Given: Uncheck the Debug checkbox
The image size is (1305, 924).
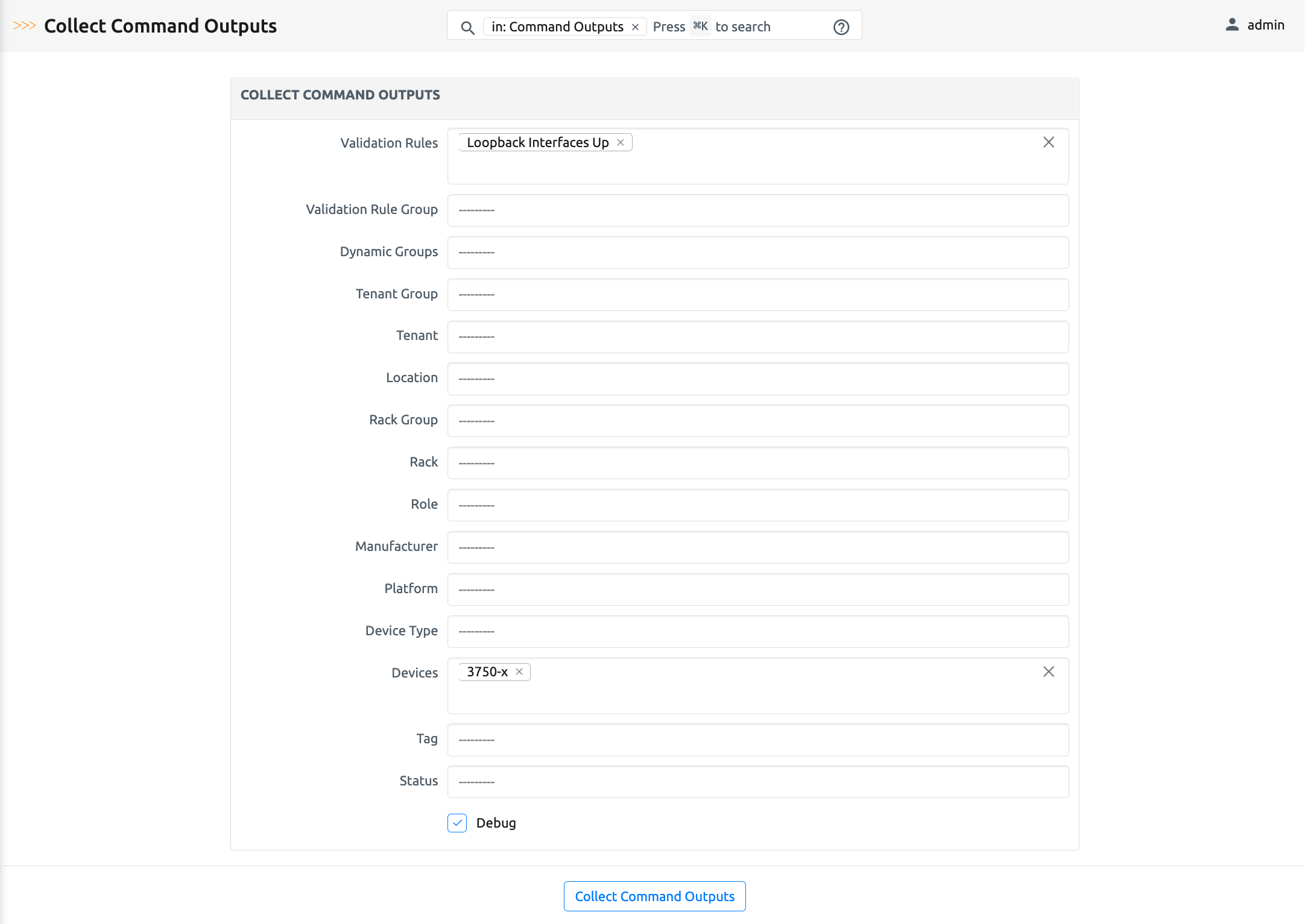Looking at the screenshot, I should click(x=457, y=823).
